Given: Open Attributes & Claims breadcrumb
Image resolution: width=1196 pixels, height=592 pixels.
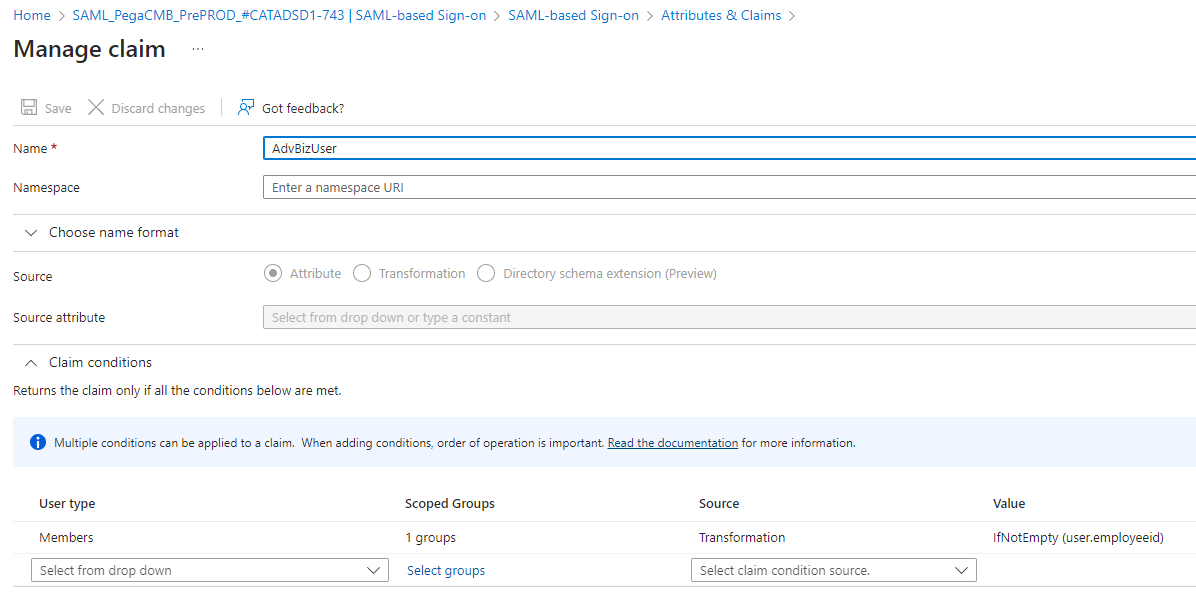Looking at the screenshot, I should pyautogui.click(x=721, y=16).
